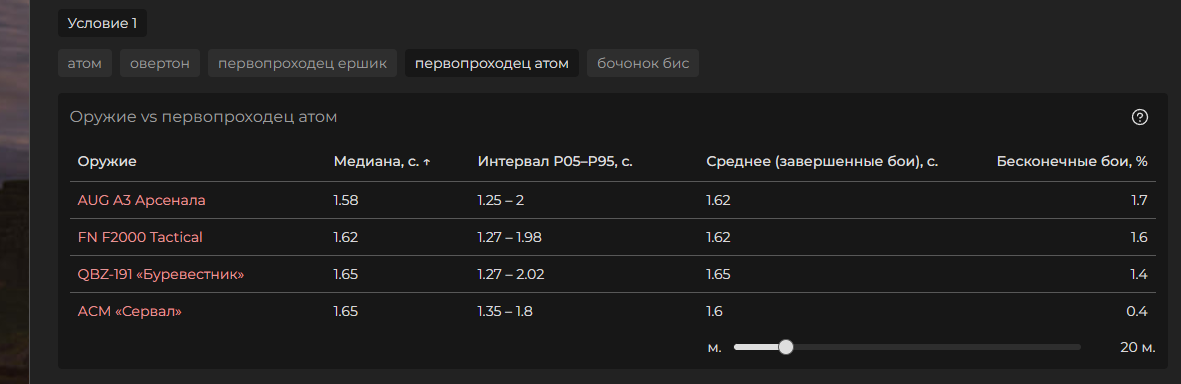Image resolution: width=1181 pixels, height=384 pixels.
Task: Open the help question mark icon
Action: (1140, 117)
